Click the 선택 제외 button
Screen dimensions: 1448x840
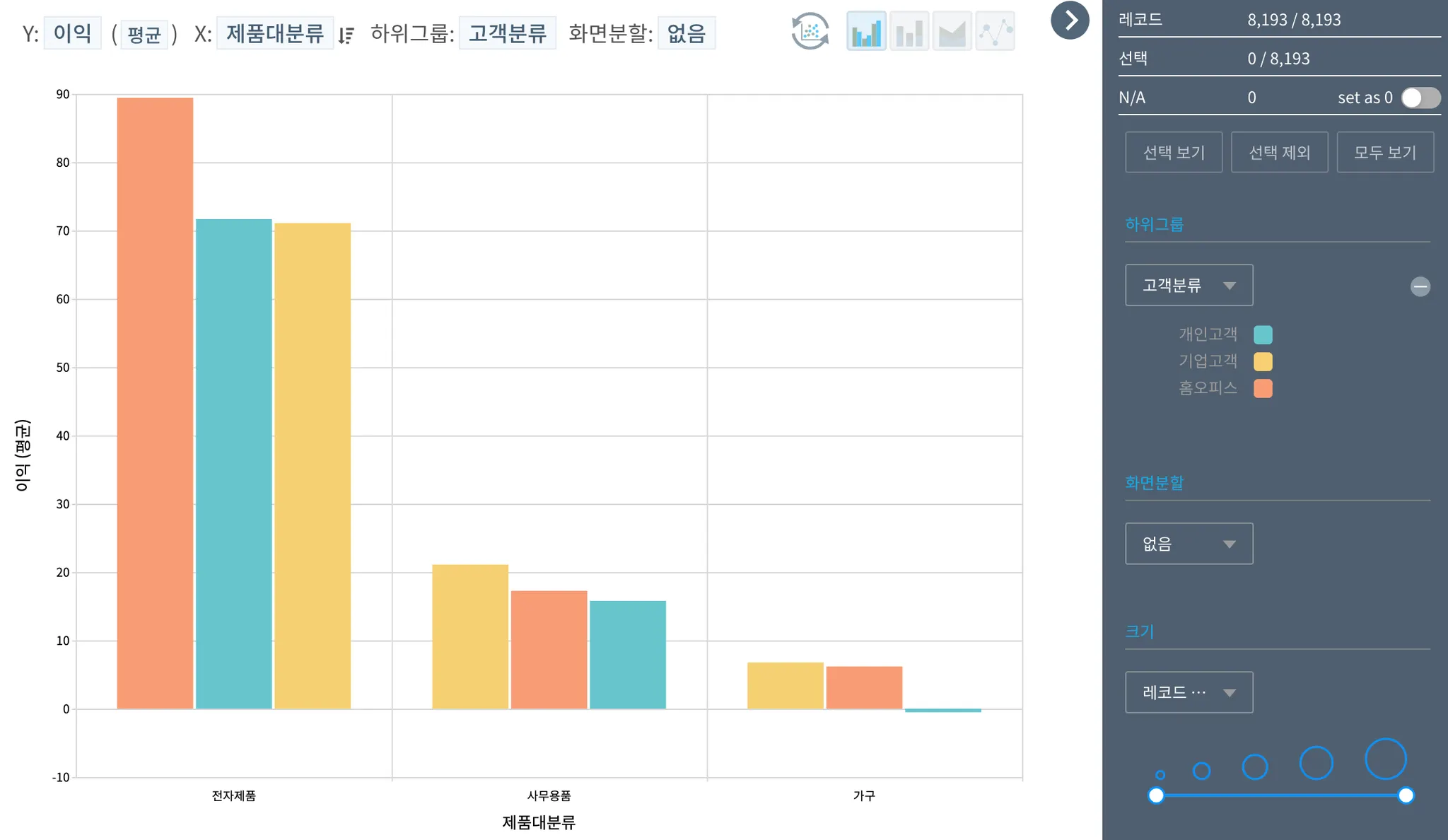1279,152
